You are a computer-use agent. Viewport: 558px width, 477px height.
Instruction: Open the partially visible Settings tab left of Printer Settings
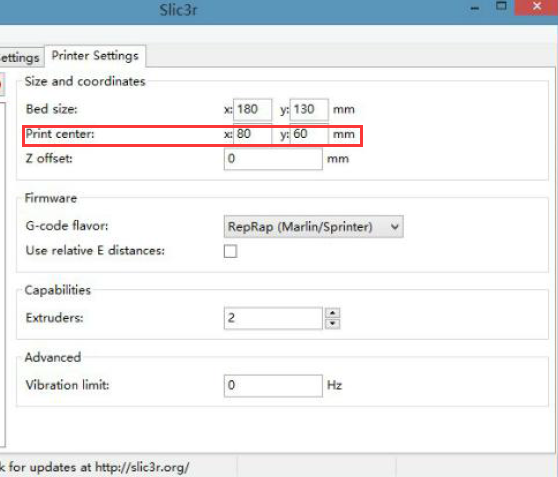21,58
